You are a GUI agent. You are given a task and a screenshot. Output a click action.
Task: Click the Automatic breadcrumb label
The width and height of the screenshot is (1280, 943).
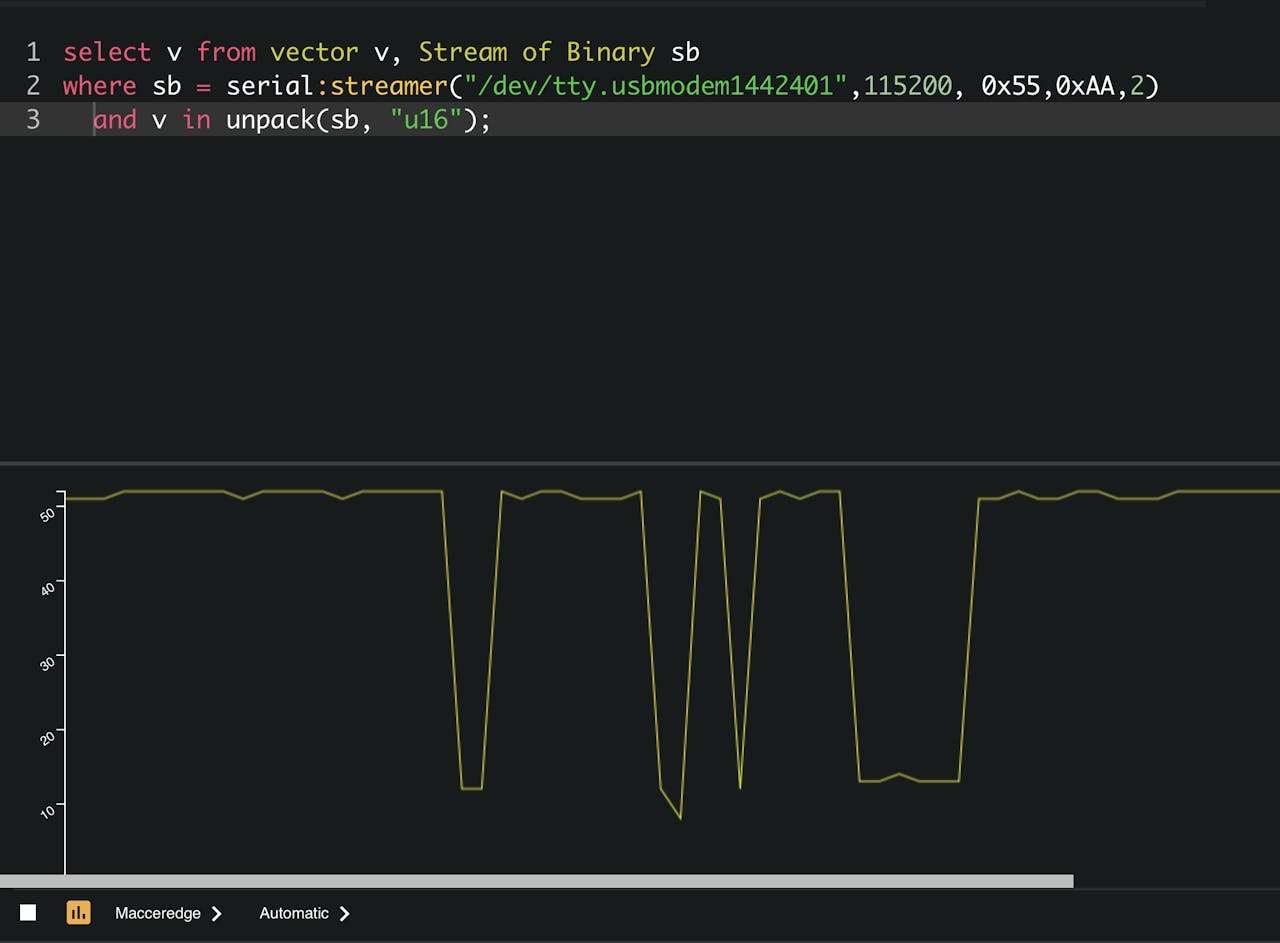click(x=293, y=913)
